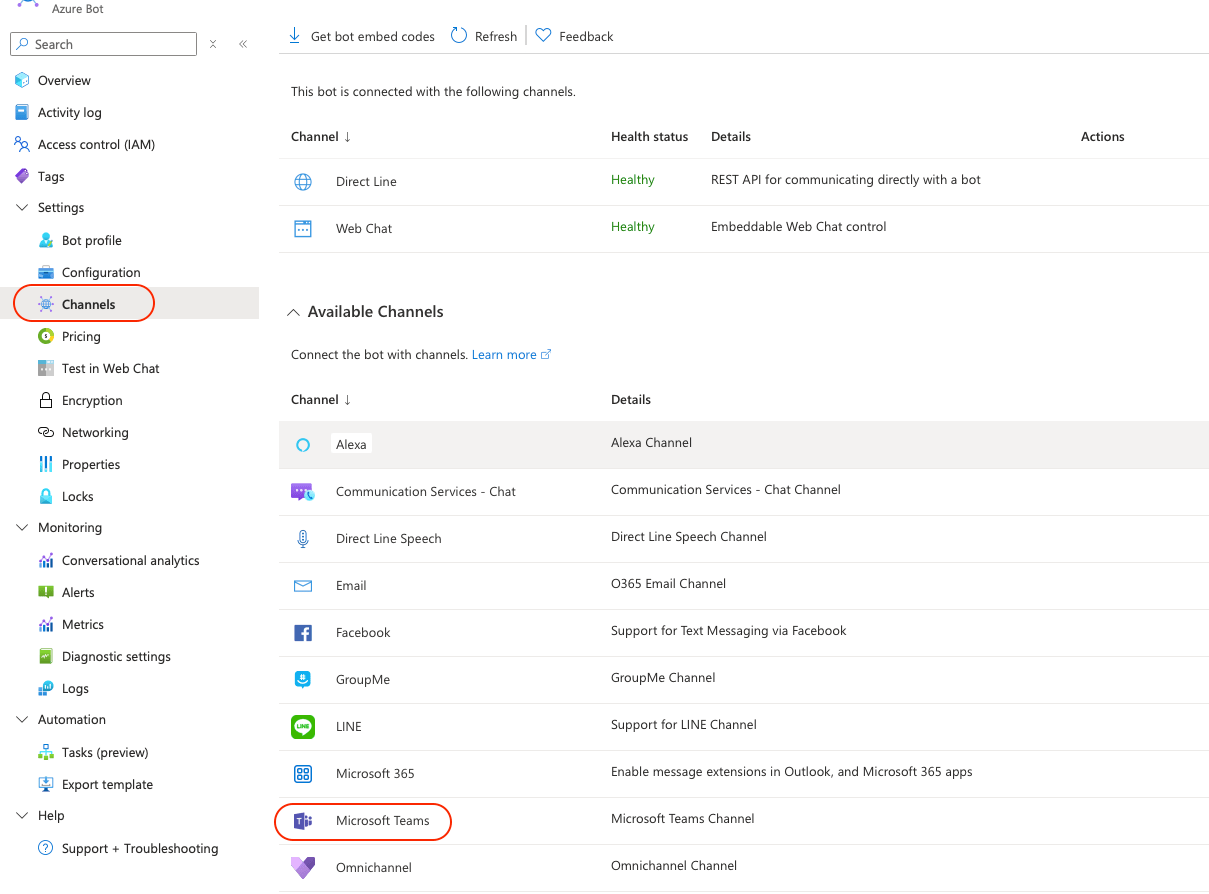This screenshot has height=894, width=1209.
Task: Click the Overview cube icon
Action: point(22,80)
